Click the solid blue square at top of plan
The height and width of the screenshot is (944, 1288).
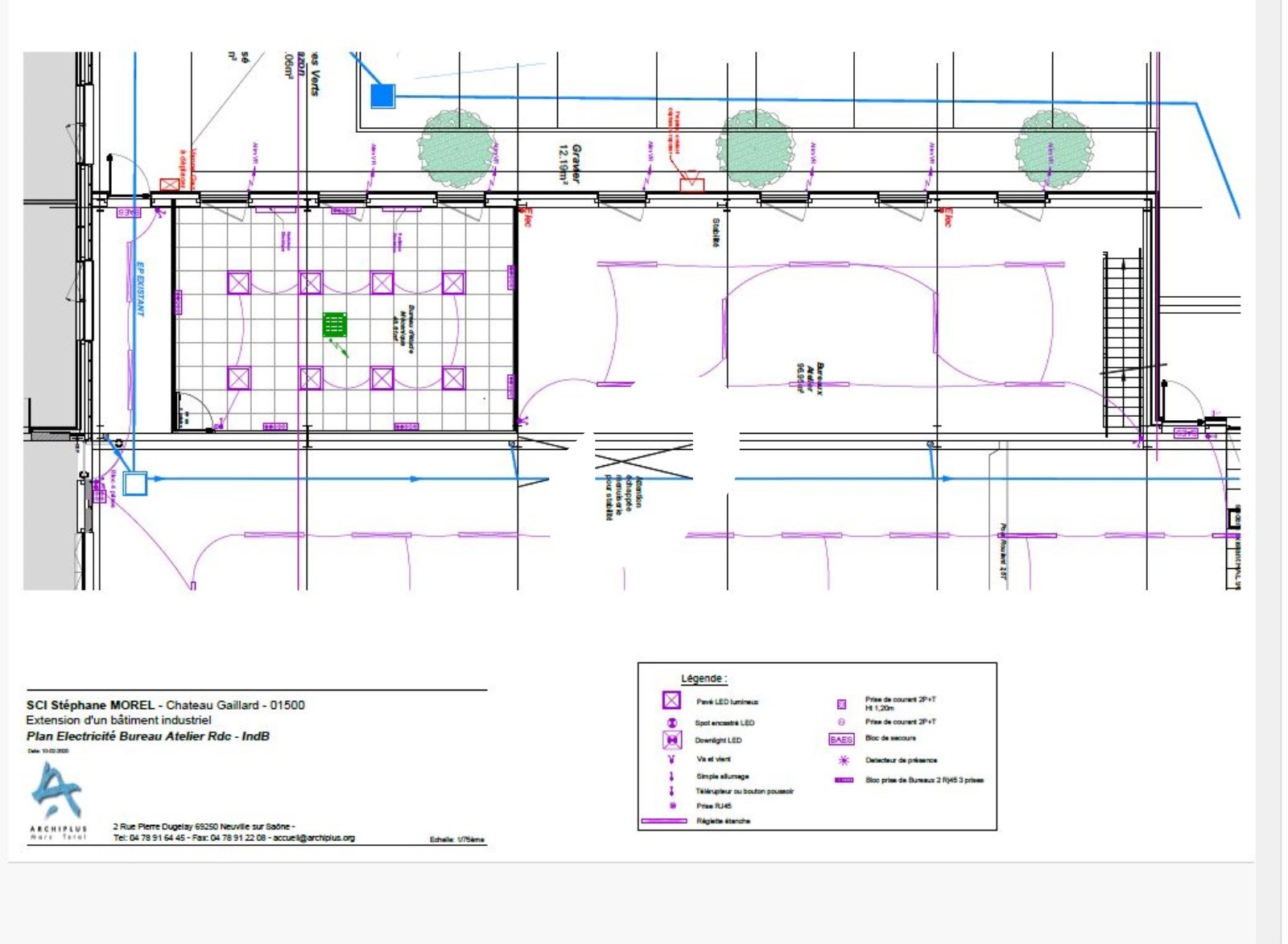(x=382, y=96)
